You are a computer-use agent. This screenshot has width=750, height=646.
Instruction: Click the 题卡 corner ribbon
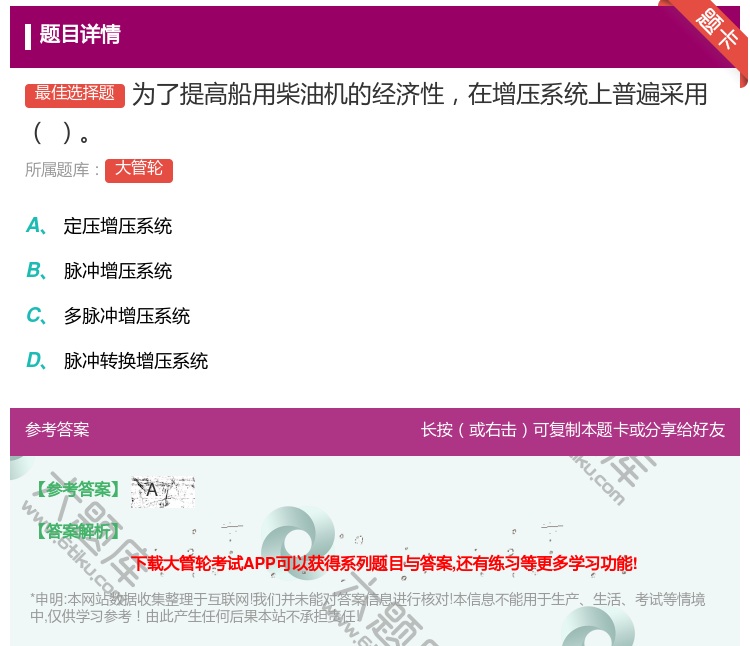point(717,30)
